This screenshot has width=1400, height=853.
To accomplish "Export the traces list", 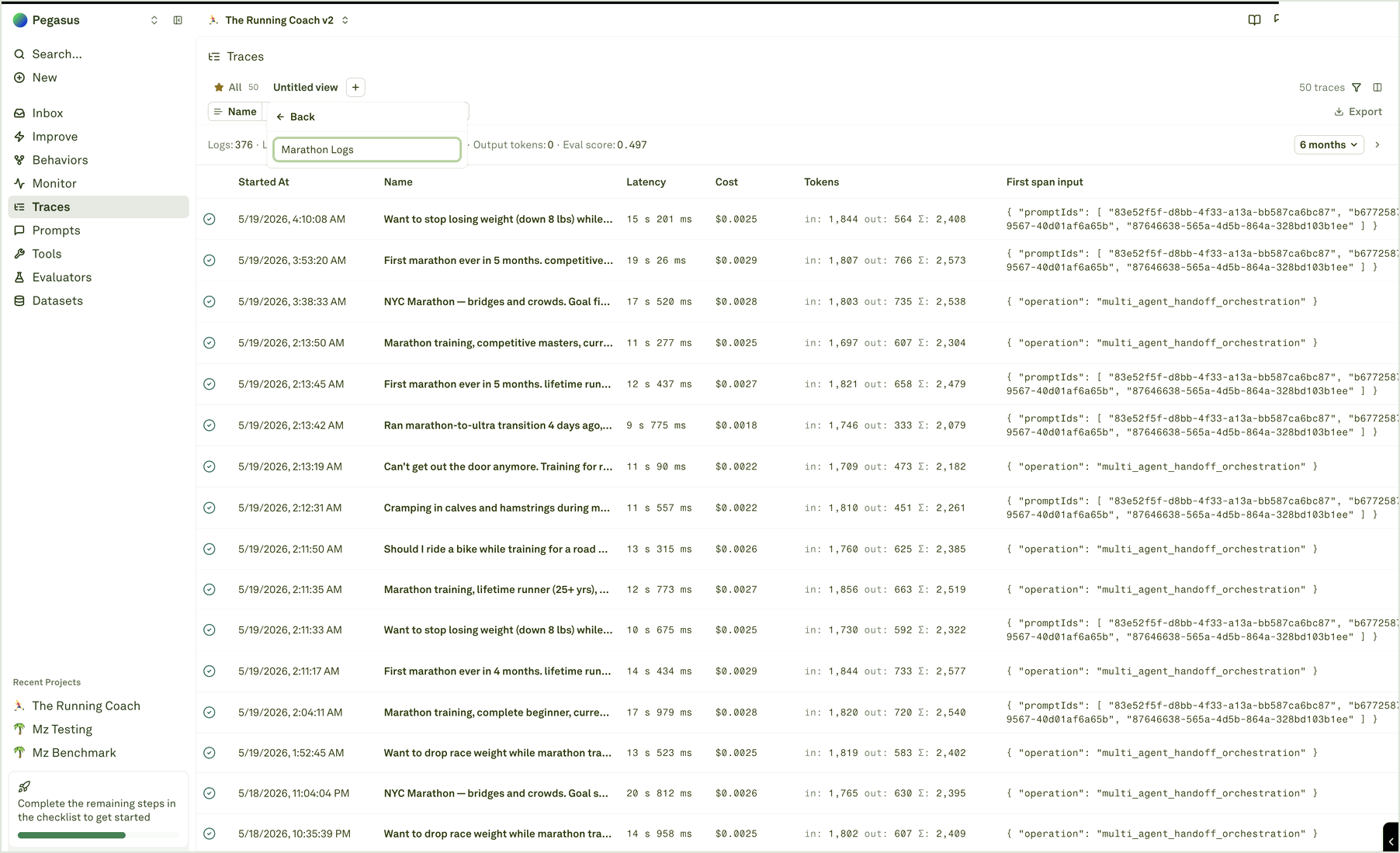I will pos(1358,112).
